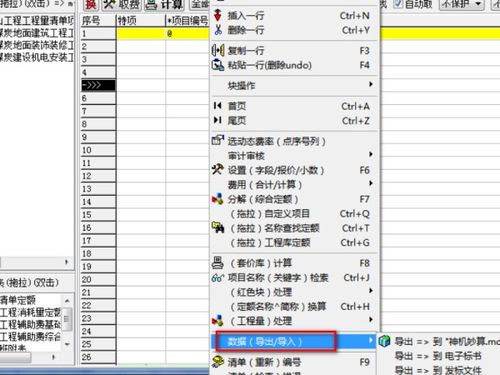Image resolution: width=500 pixels, height=375 pixels.
Task: Click the glasses icon beside 项目名称(关键字)检索
Action: coord(218,278)
